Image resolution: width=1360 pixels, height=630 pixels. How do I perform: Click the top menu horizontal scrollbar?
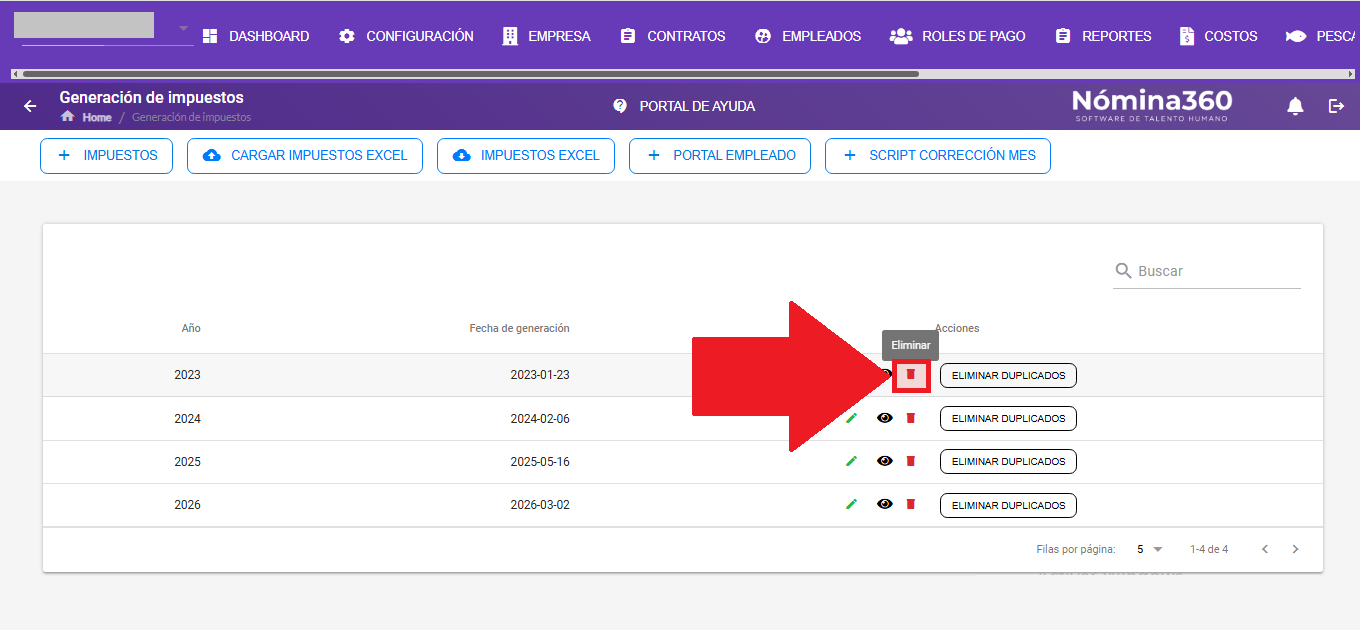click(470, 74)
